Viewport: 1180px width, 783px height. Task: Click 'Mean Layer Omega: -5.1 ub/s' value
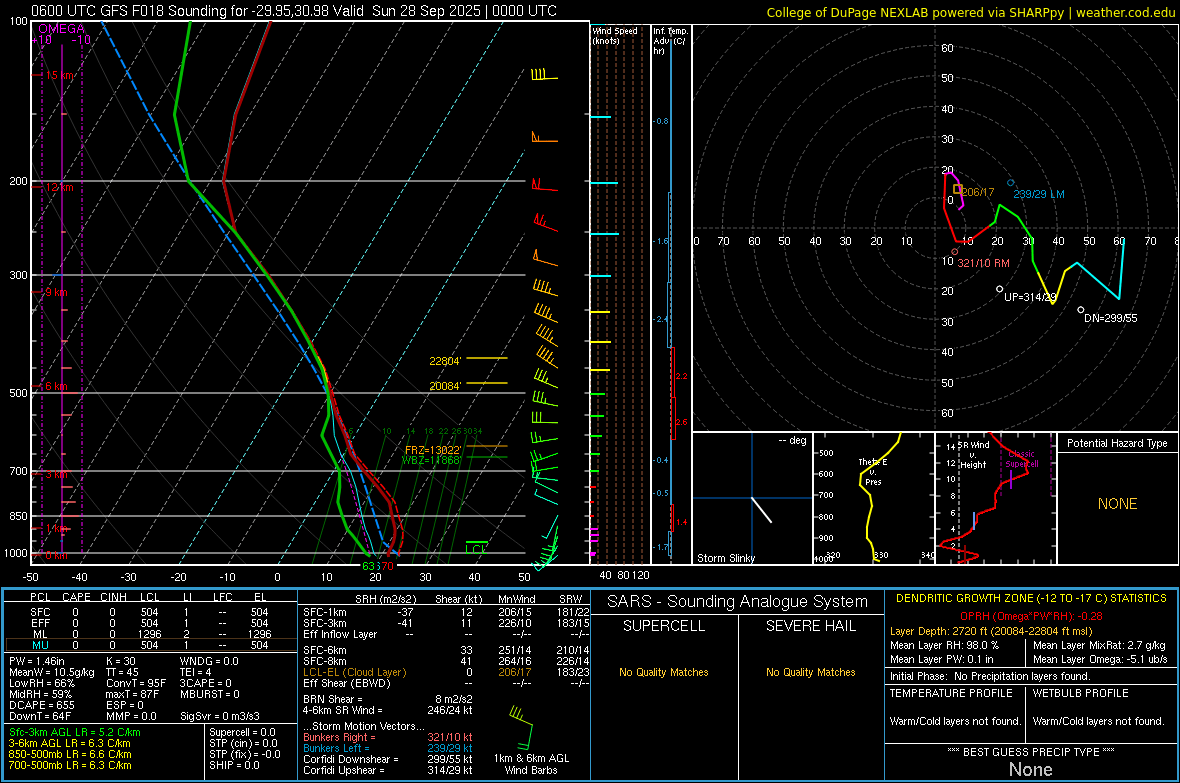(x=1100, y=659)
